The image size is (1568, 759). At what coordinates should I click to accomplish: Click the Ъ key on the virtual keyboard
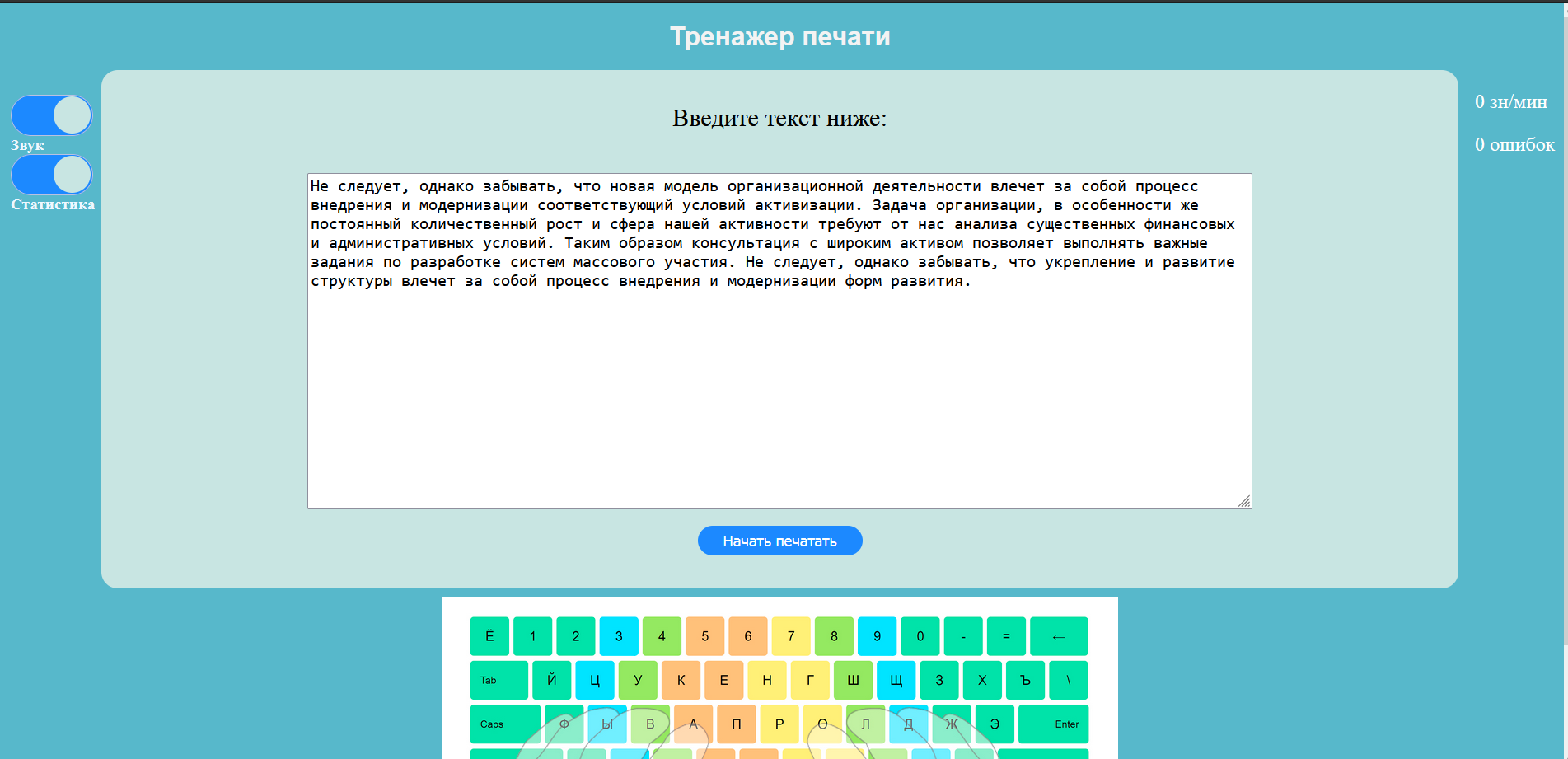(1025, 680)
